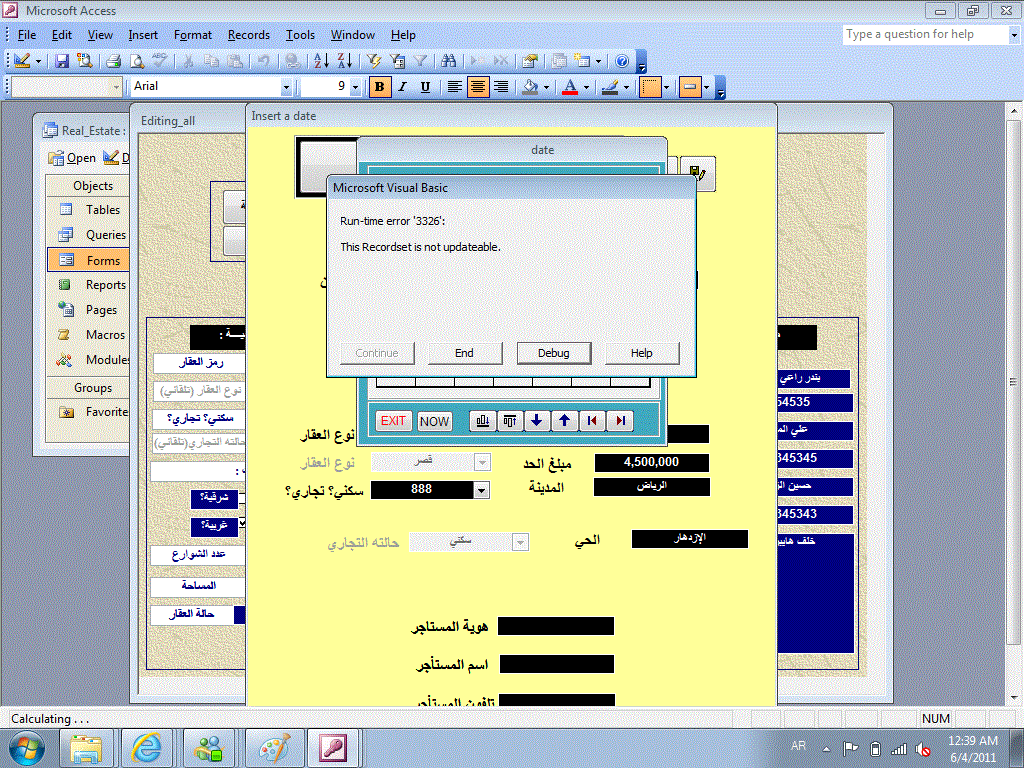Click the volume icon in system tray
1024x768 pixels.
923,748
